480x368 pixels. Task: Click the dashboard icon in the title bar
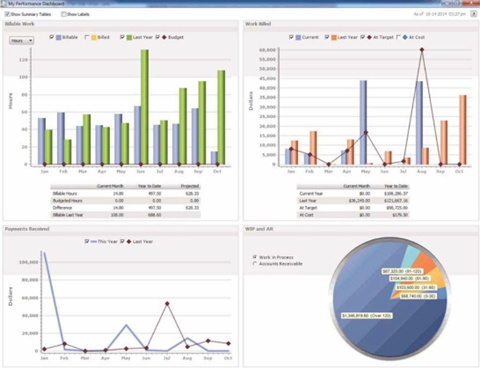tap(4, 4)
